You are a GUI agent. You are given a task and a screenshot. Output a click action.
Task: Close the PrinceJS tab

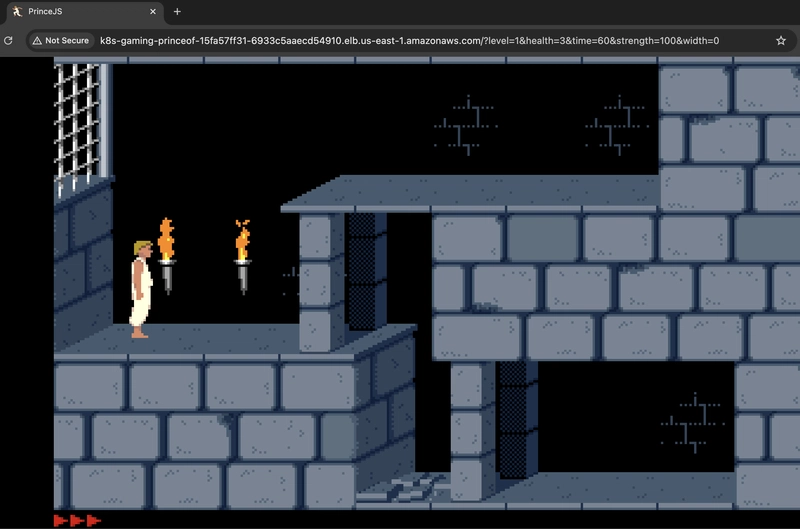[x=153, y=12]
